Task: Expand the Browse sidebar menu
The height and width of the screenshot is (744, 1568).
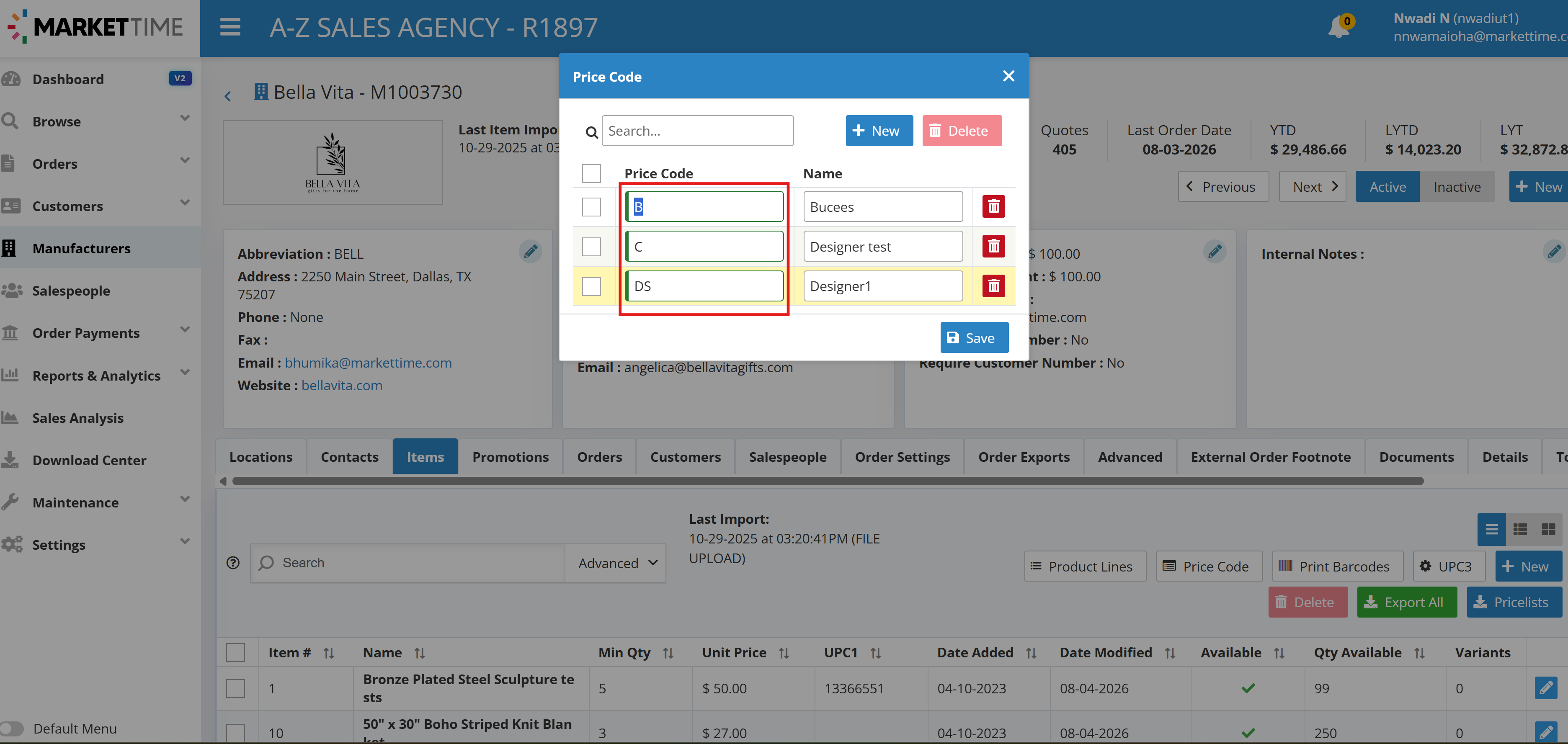Action: point(185,118)
